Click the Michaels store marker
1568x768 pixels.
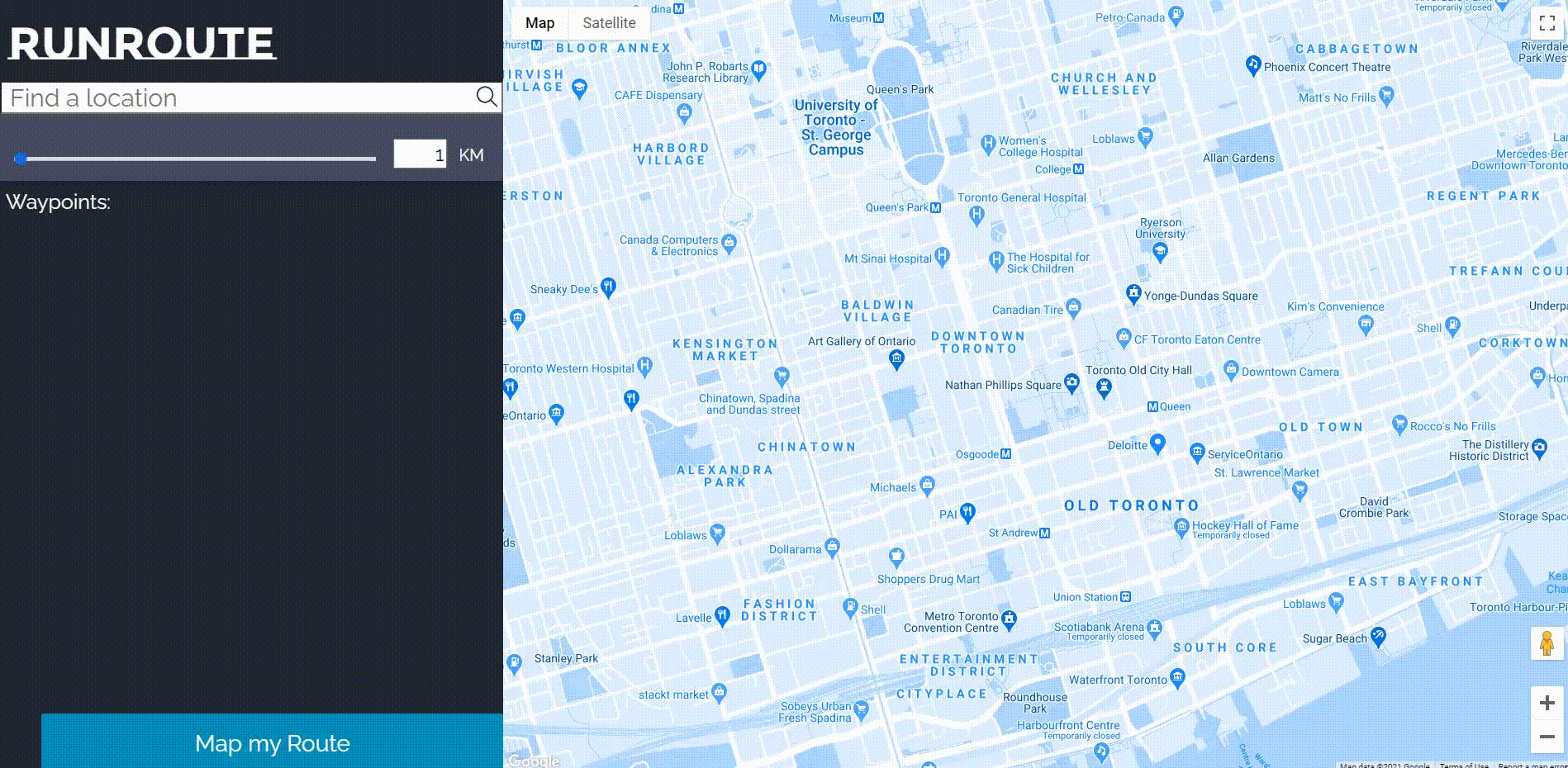tap(927, 485)
